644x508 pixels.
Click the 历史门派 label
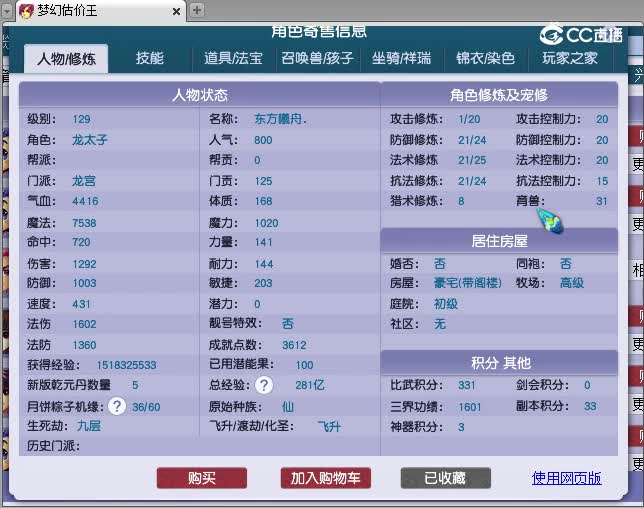(x=53, y=446)
